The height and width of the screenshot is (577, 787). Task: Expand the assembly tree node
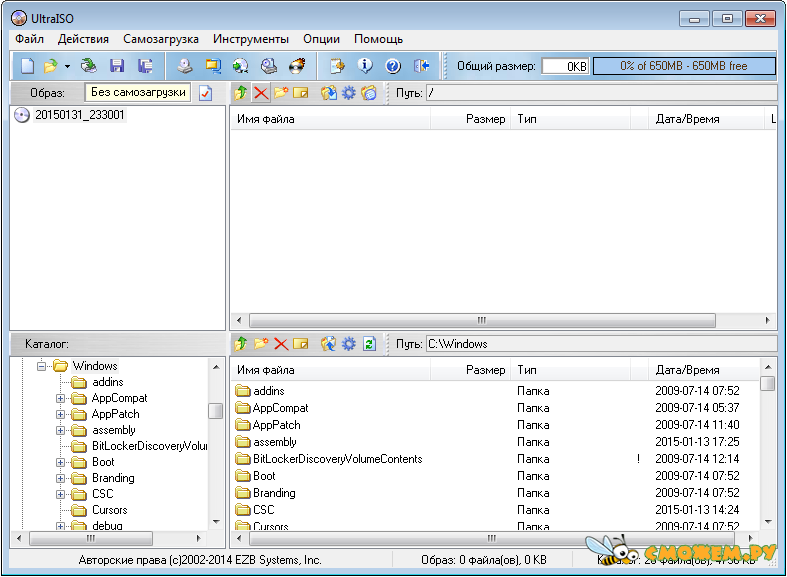tap(60, 430)
